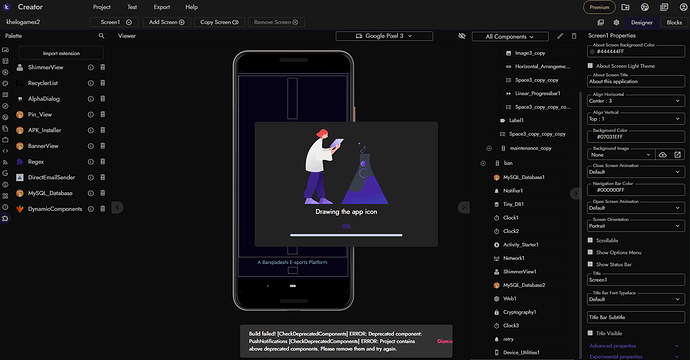Show info for AlphaDialog extension
The image size is (690, 360).
tap(90, 99)
